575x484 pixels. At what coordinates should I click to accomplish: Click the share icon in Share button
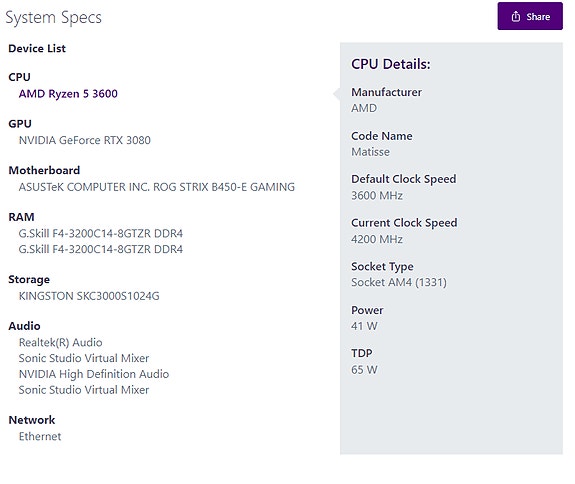[516, 16]
